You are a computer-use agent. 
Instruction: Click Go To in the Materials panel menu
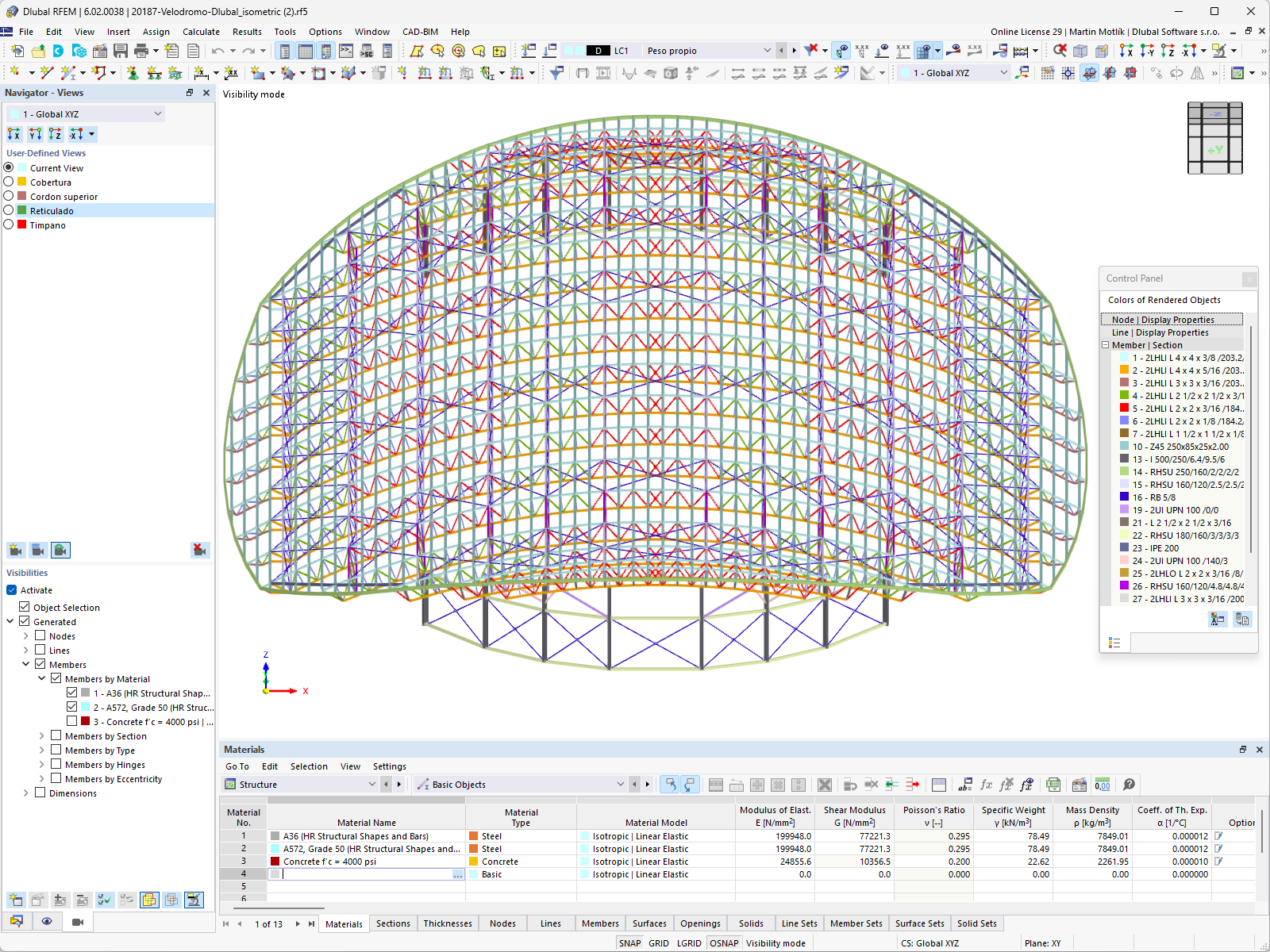[x=237, y=766]
